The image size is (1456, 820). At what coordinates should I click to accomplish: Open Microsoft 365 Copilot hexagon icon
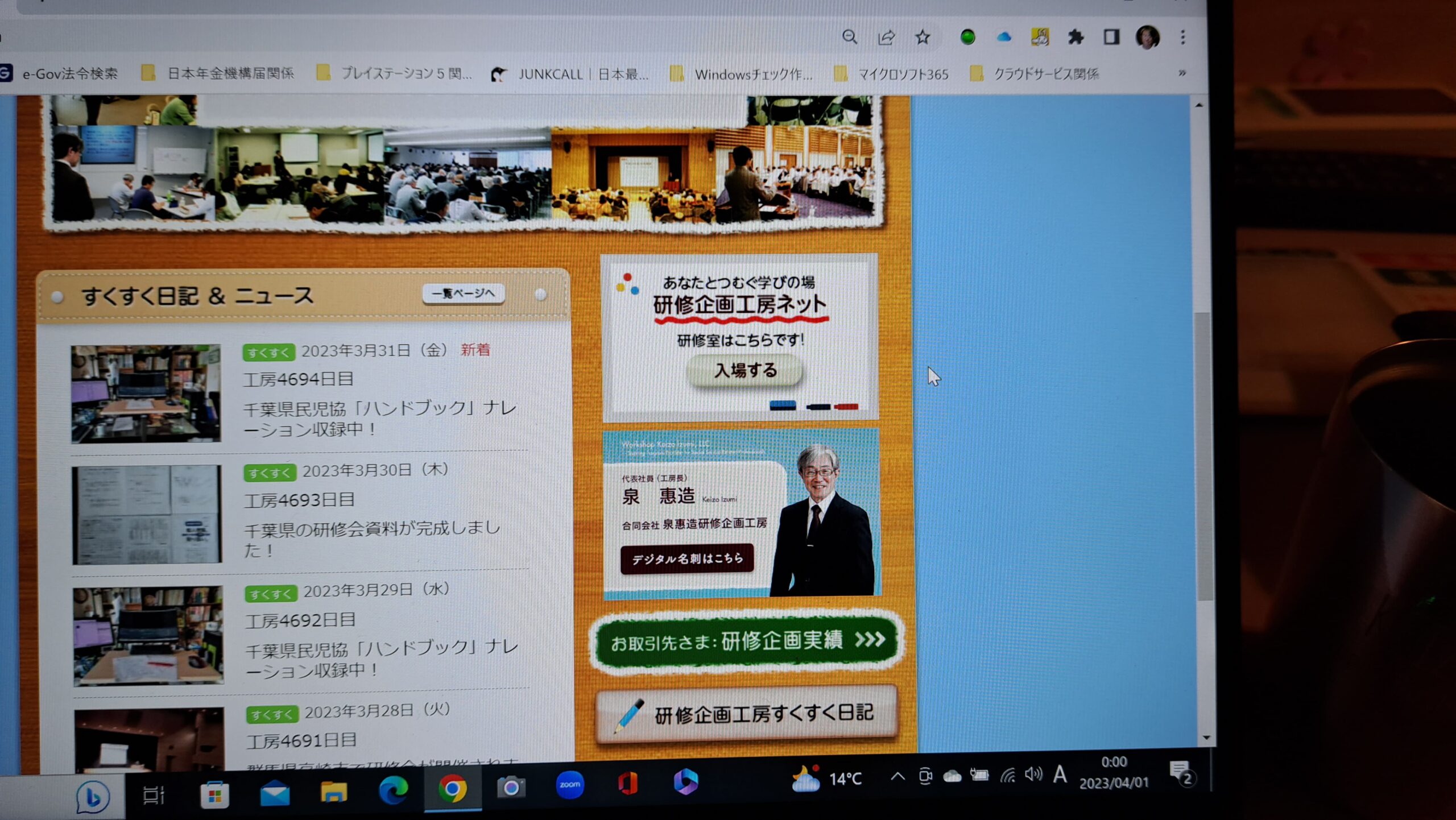(686, 782)
